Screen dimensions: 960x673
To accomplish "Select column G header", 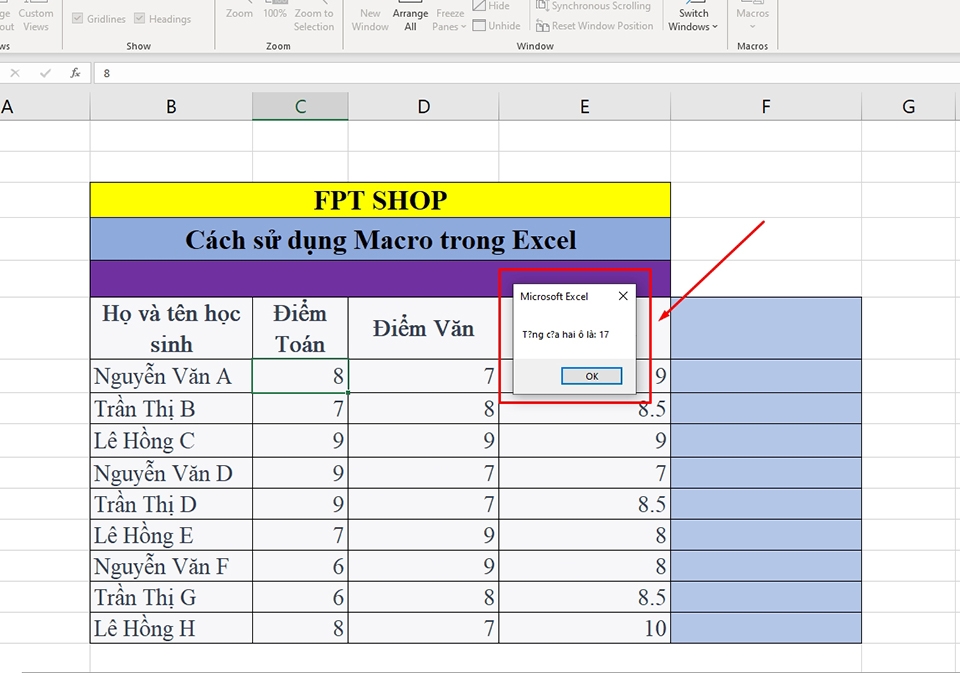I will [x=909, y=107].
